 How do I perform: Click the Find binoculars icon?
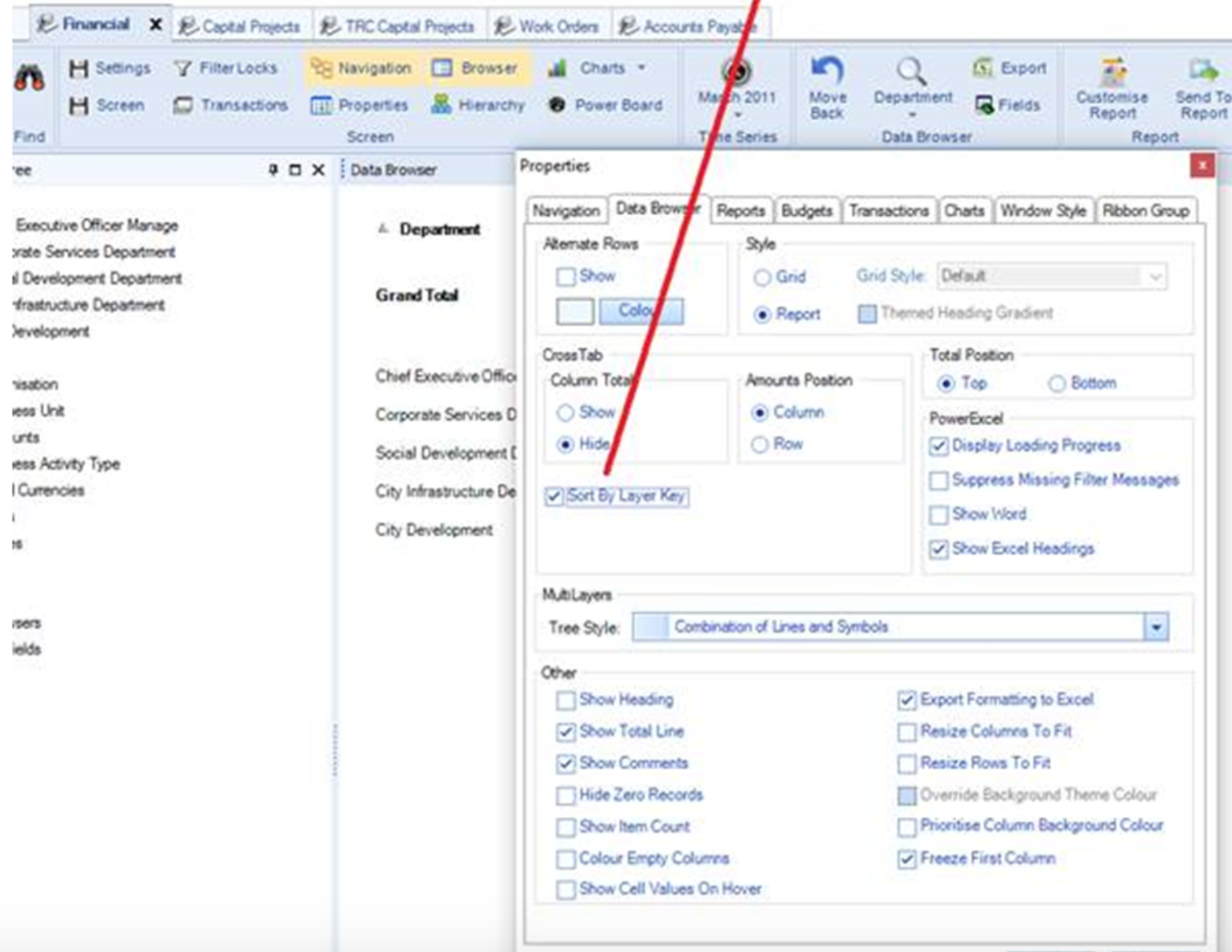click(29, 79)
